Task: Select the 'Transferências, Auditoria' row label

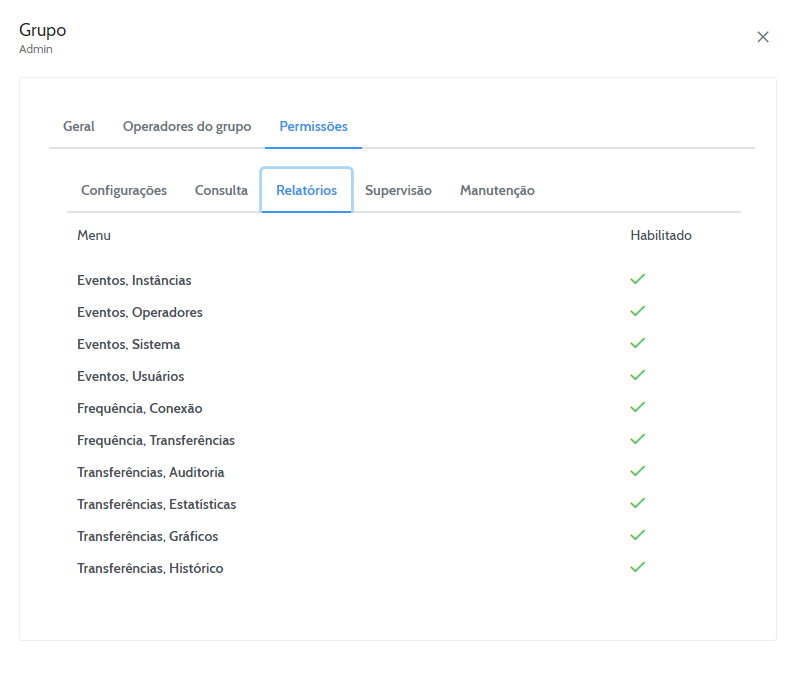Action: tap(151, 472)
